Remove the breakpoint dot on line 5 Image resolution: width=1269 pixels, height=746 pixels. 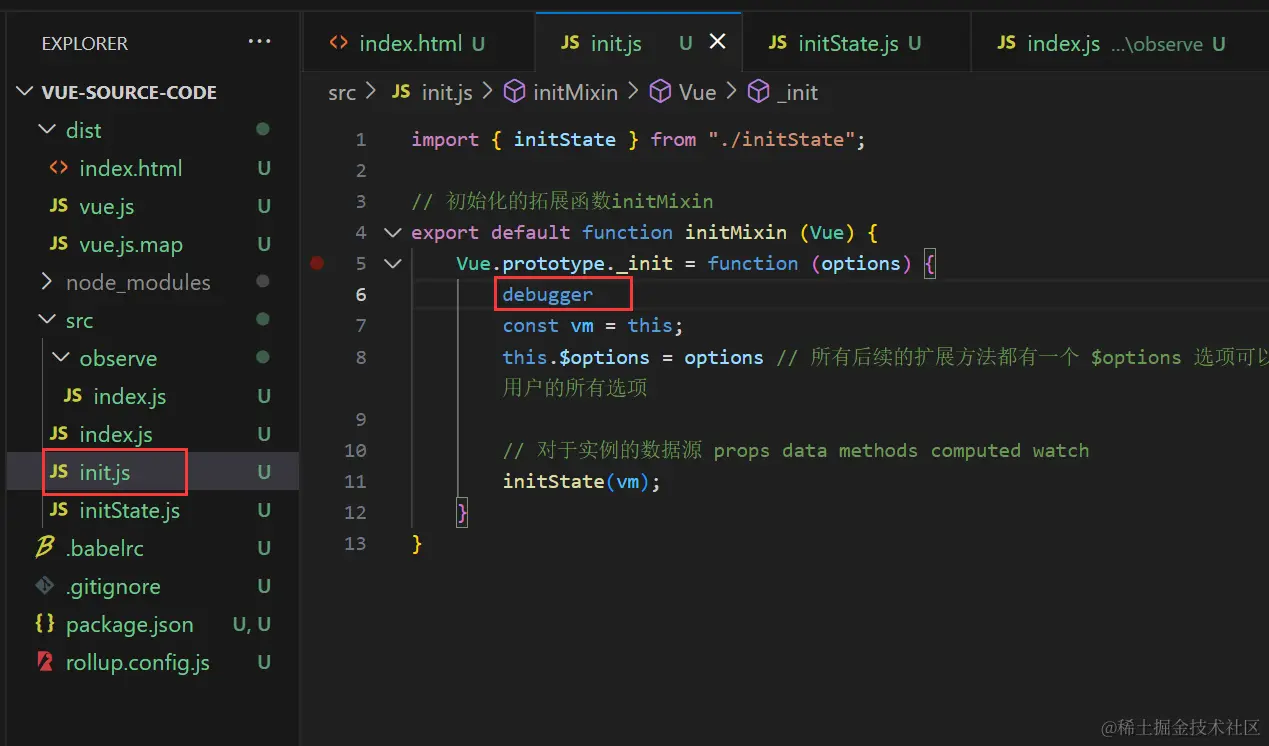tap(317, 263)
